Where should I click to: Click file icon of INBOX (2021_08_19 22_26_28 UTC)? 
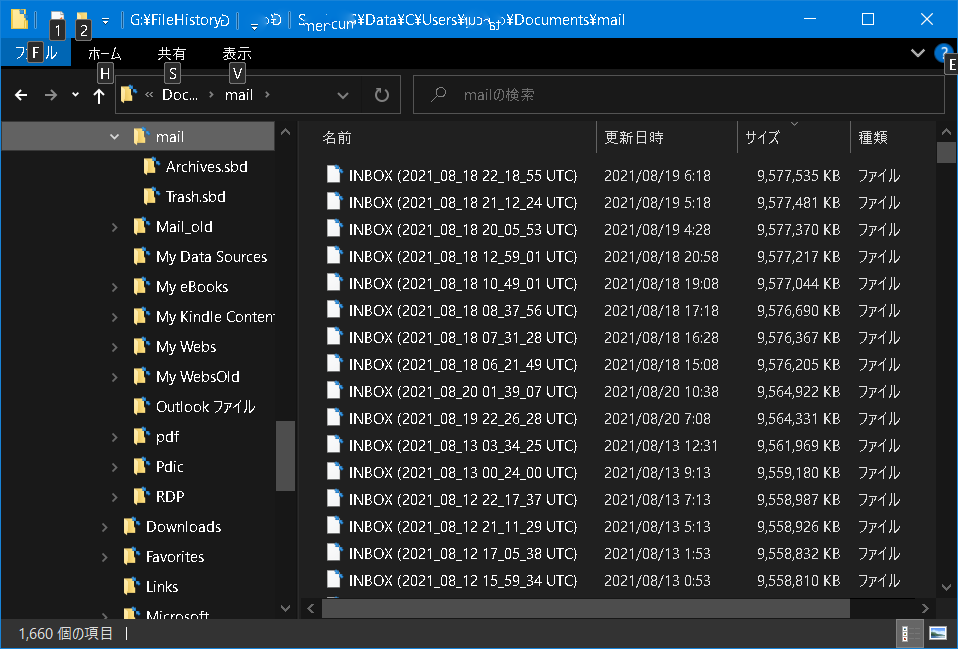(334, 419)
